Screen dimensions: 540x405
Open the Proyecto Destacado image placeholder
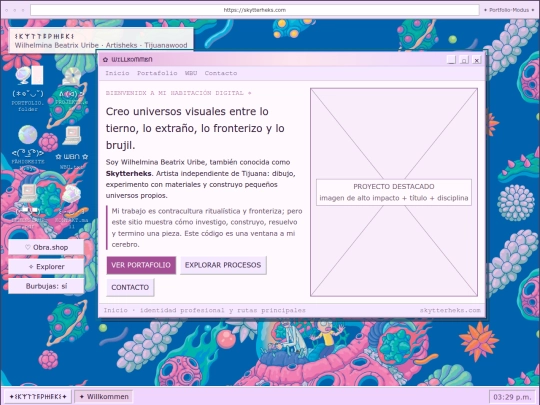394,192
